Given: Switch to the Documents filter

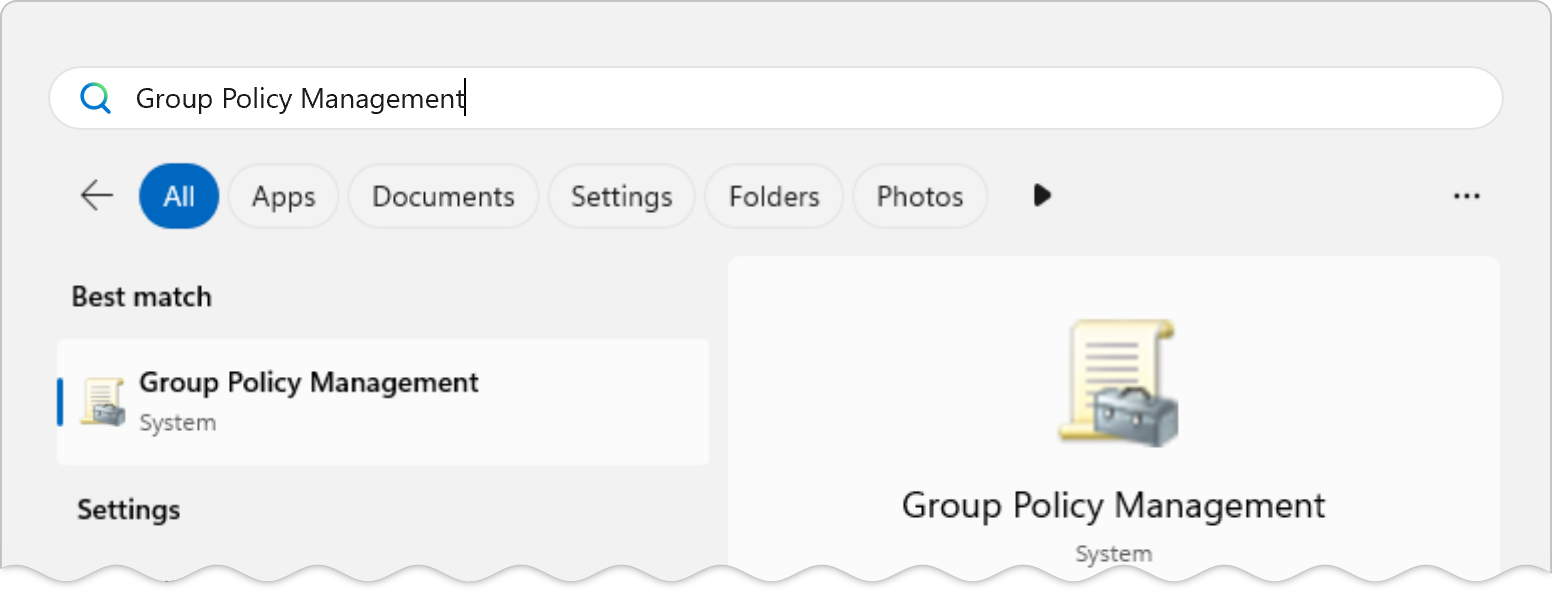Looking at the screenshot, I should tap(443, 196).
